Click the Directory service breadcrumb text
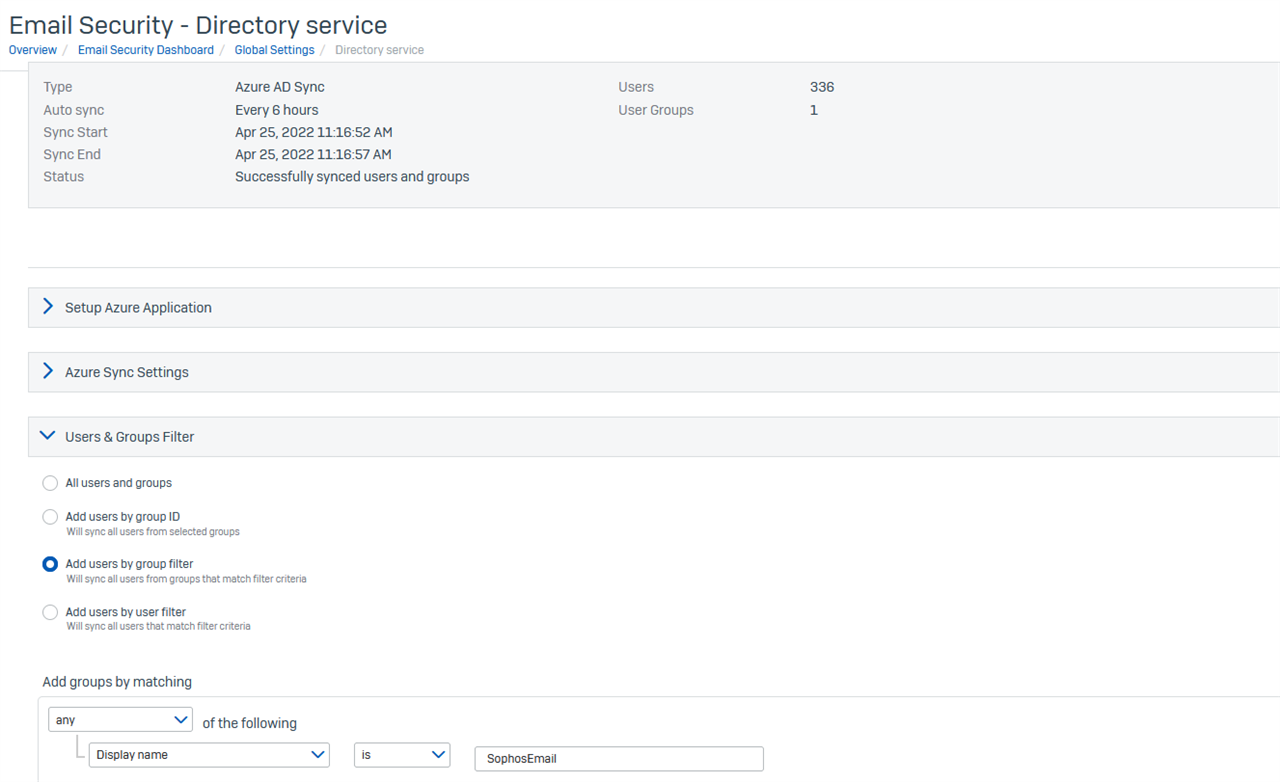Image resolution: width=1280 pixels, height=782 pixels. pos(380,50)
